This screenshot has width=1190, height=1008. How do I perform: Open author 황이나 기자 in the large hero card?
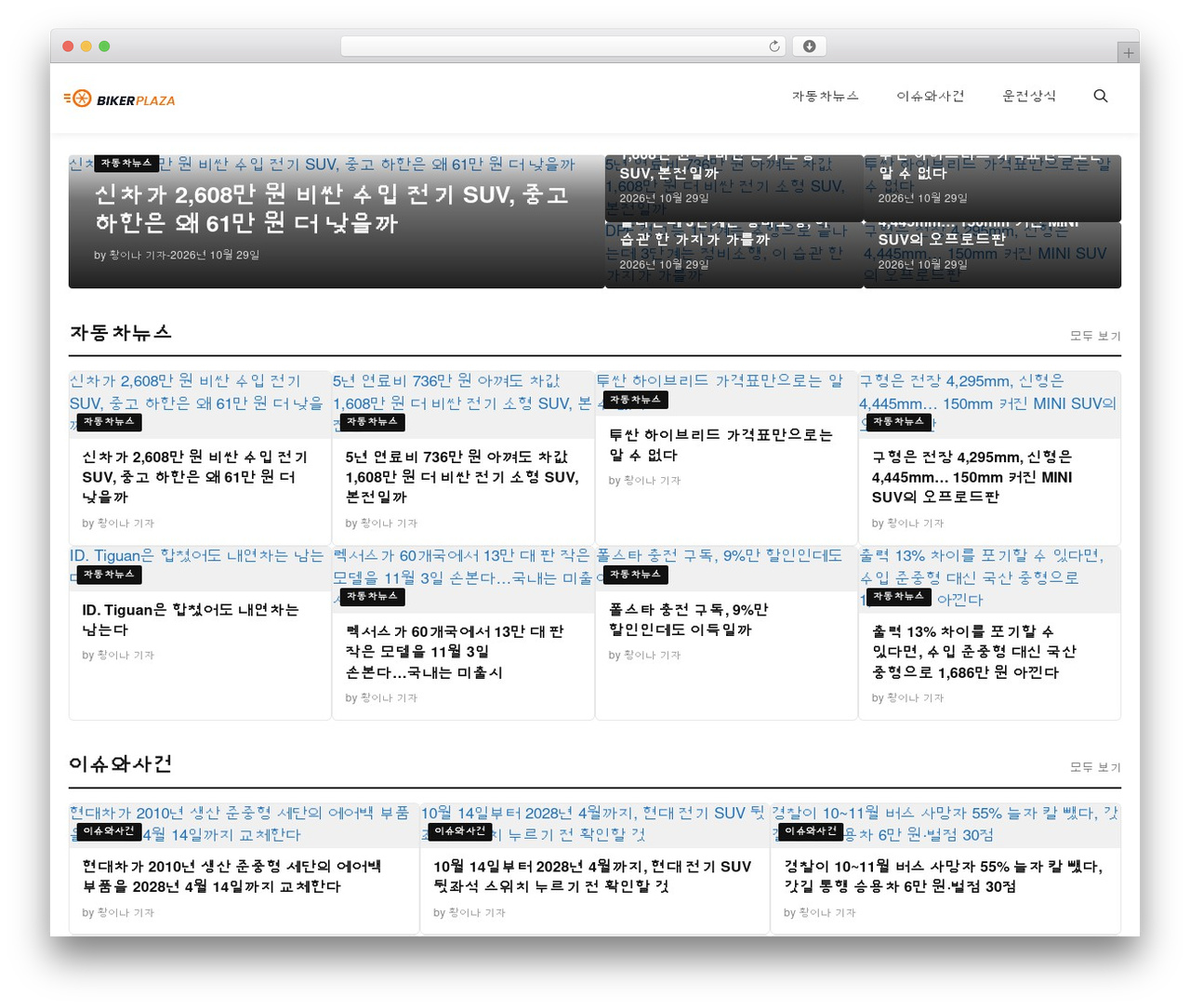[x=137, y=255]
